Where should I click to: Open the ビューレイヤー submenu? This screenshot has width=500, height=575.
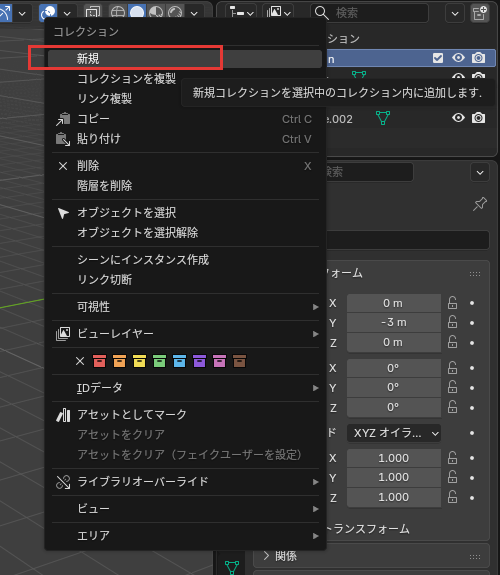tap(185, 334)
